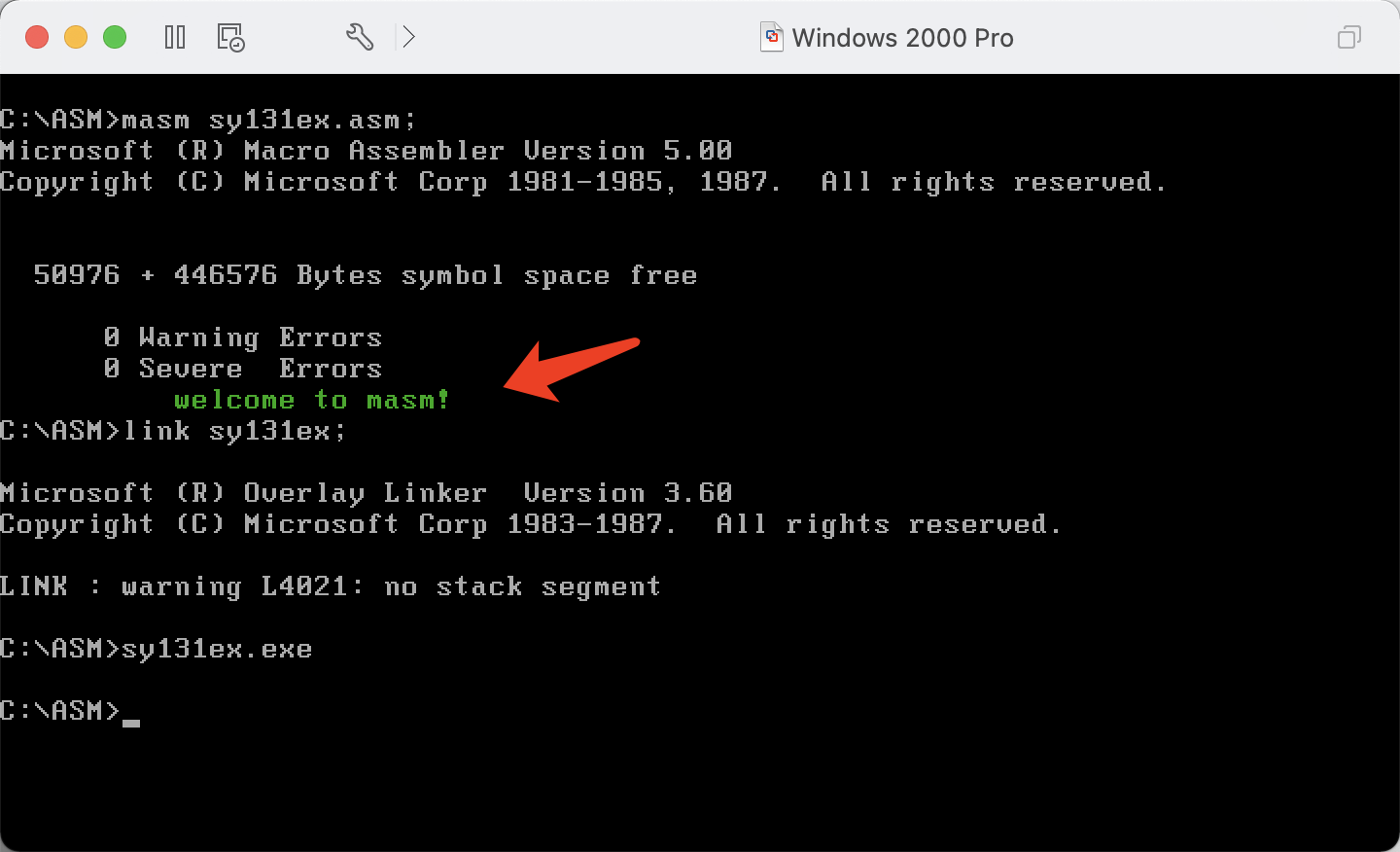The height and width of the screenshot is (852, 1400).
Task: Click the sy131ex.exe command line
Action: pyautogui.click(x=157, y=649)
